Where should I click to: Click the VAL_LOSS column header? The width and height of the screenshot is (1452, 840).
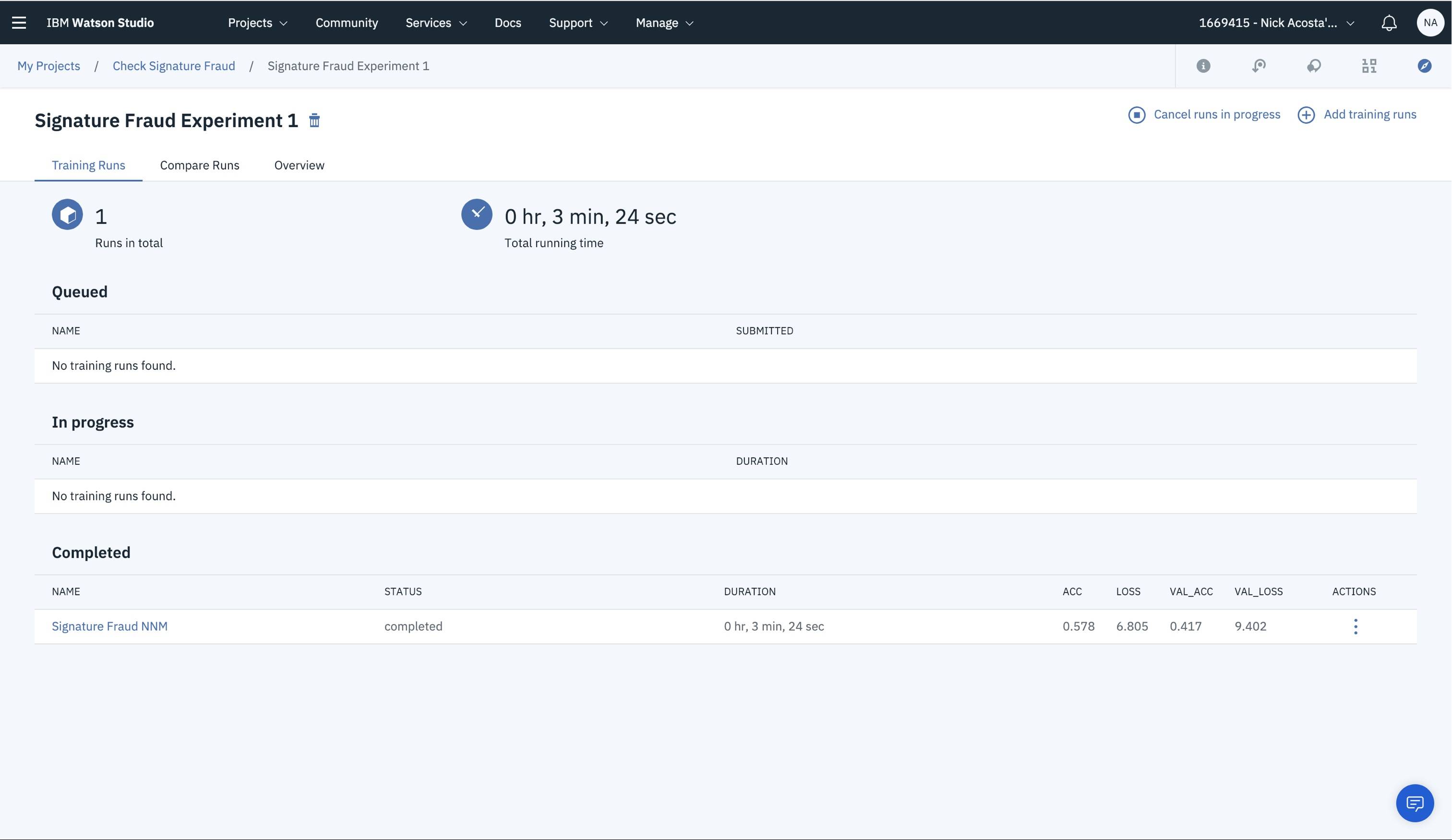click(1259, 592)
